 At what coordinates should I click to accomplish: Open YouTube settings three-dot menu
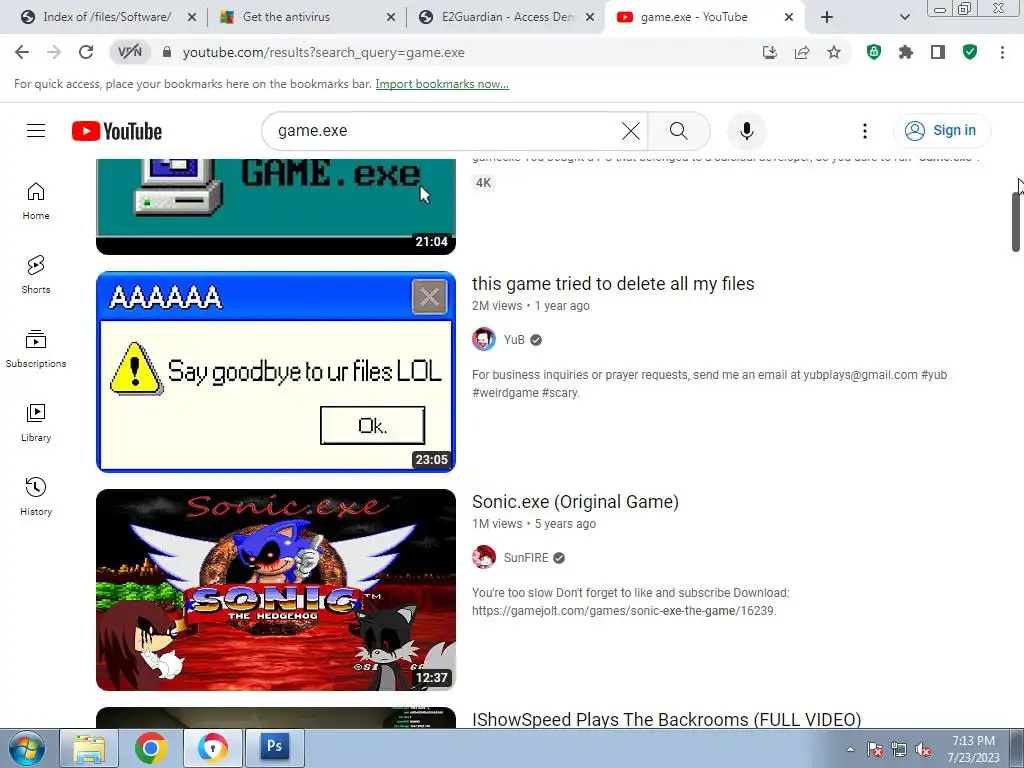pyautogui.click(x=865, y=131)
